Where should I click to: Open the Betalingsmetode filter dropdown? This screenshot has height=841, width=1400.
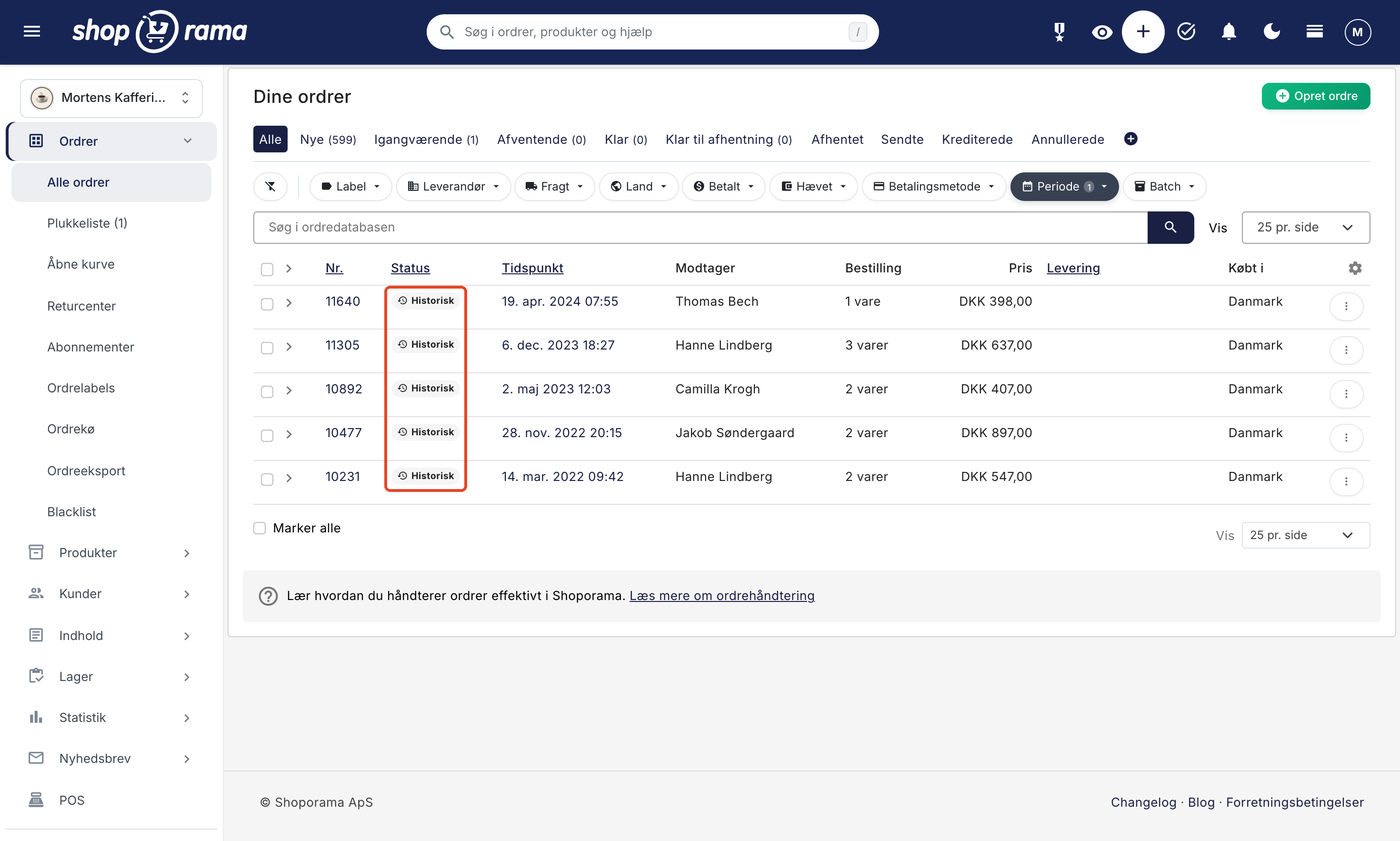coord(934,186)
